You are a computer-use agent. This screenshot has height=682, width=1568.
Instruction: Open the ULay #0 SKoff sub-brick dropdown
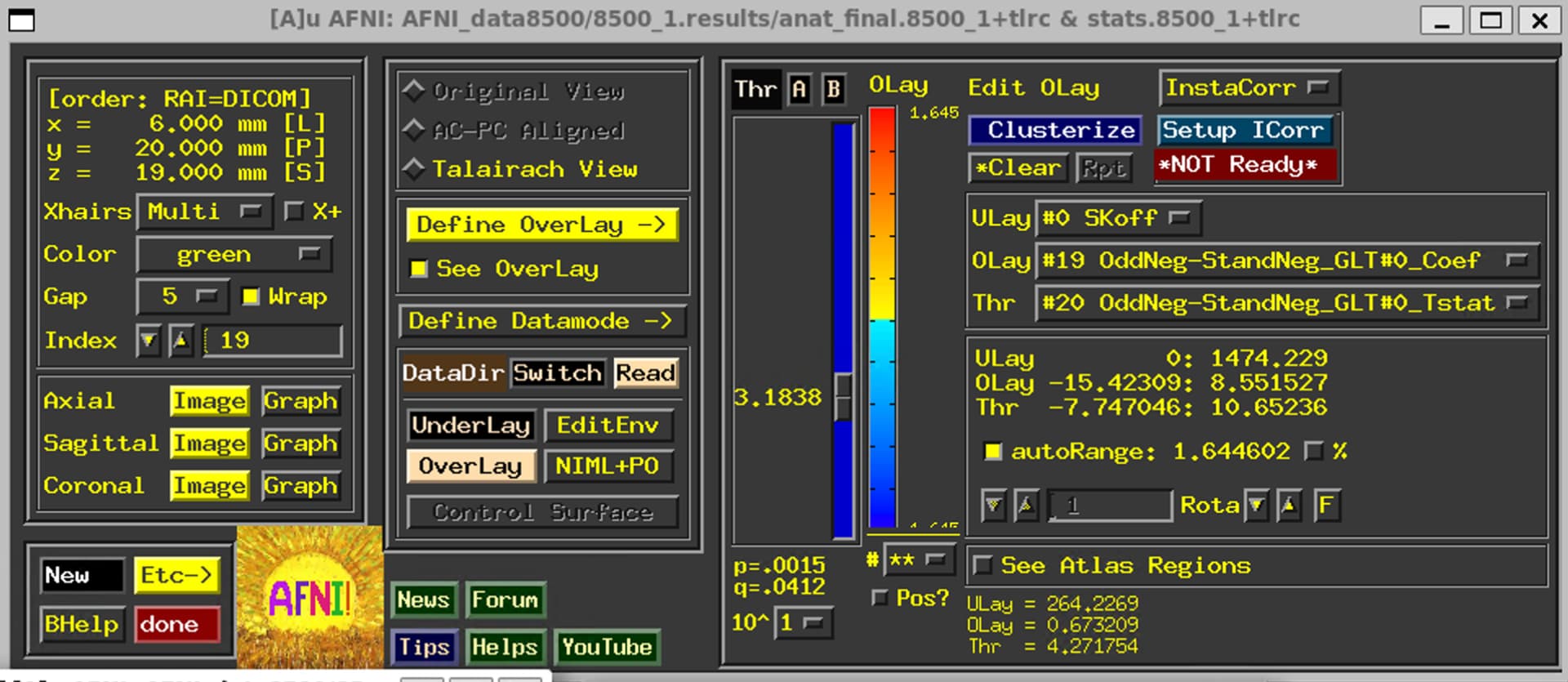[x=1118, y=218]
